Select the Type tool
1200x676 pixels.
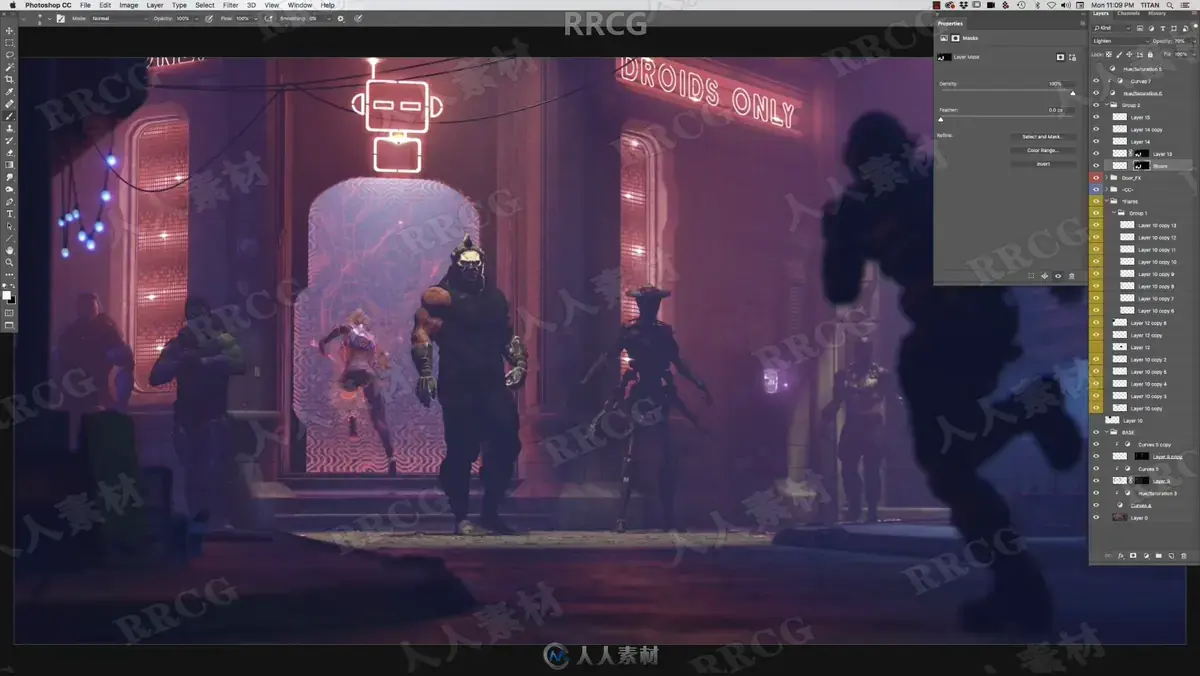10,214
